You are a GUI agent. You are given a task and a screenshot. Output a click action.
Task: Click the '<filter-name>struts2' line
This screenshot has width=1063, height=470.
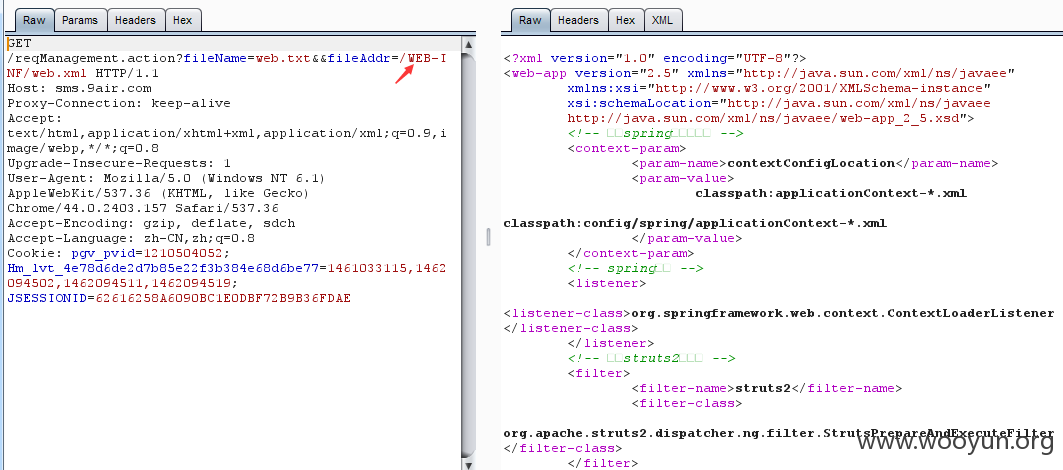[767, 388]
